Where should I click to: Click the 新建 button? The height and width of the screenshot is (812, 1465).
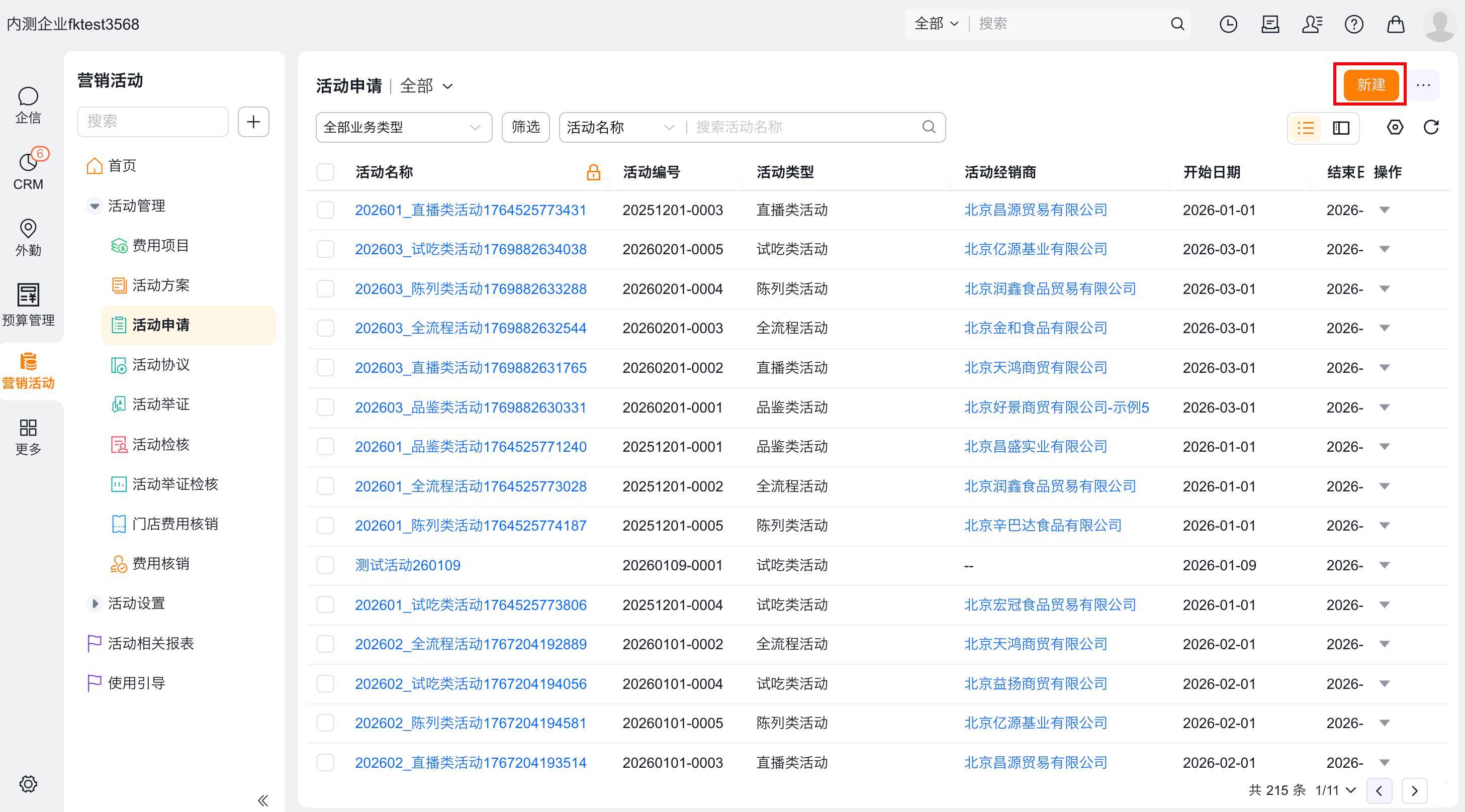(1370, 84)
